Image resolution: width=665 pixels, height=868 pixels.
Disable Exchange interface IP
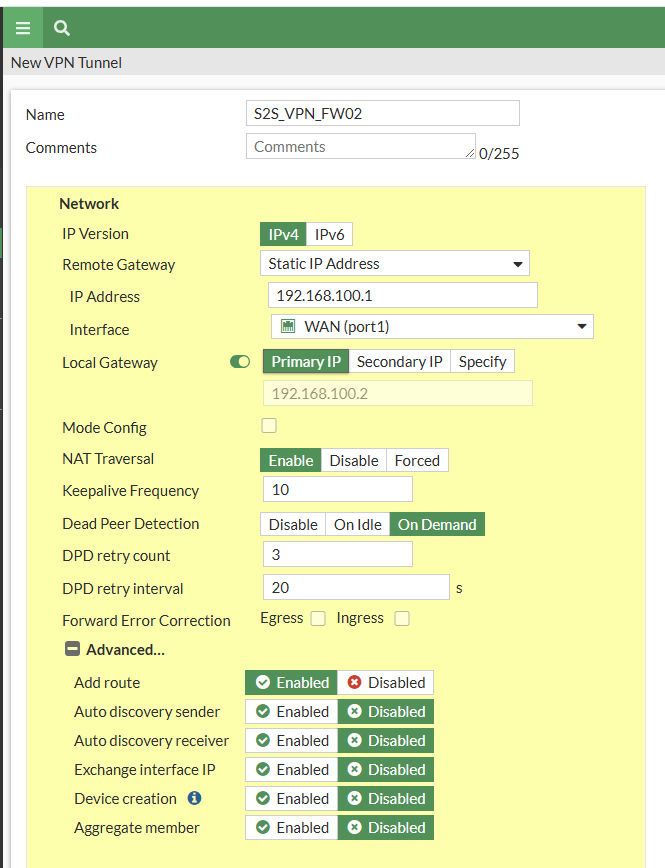coord(386,769)
